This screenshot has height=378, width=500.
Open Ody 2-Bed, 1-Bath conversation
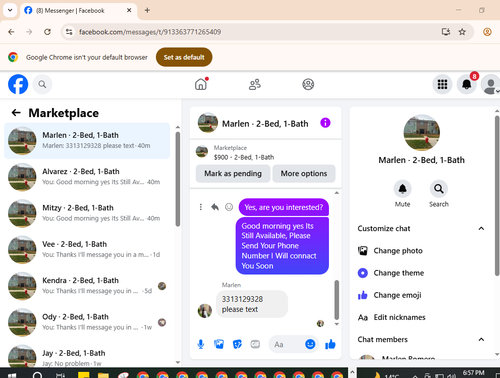[87, 322]
